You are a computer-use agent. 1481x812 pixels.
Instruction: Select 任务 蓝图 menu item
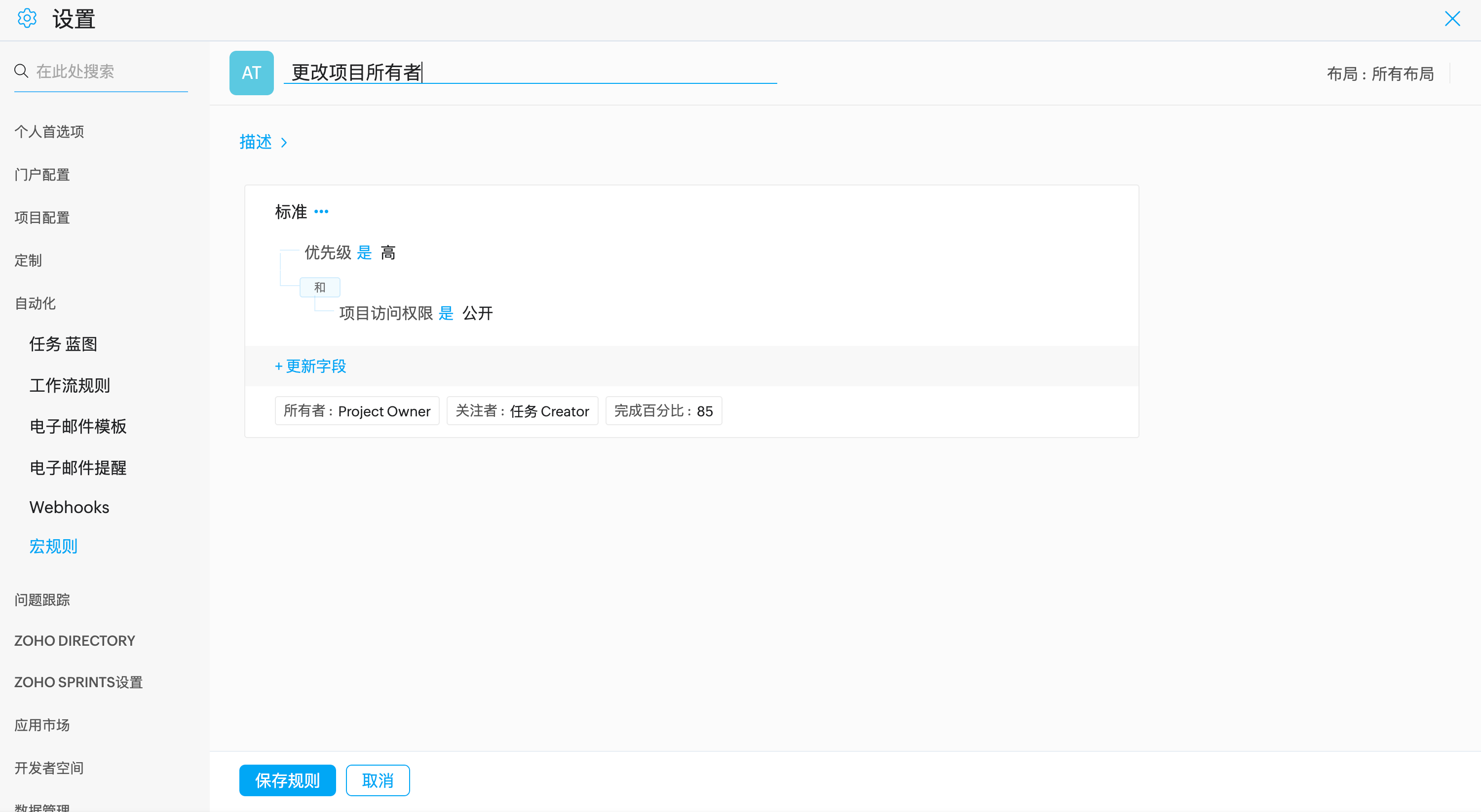[63, 344]
